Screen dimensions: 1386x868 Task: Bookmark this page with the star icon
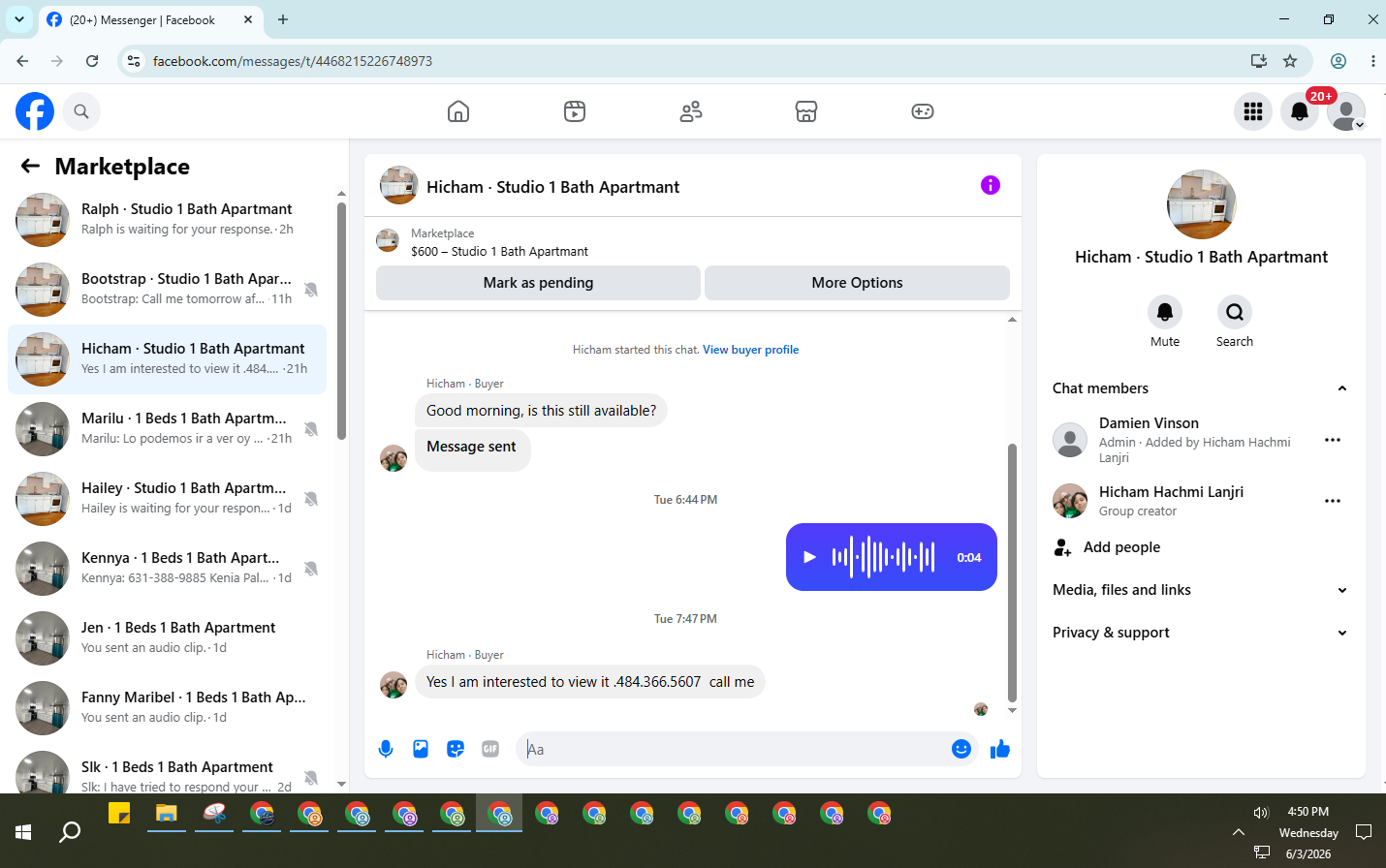(1290, 61)
